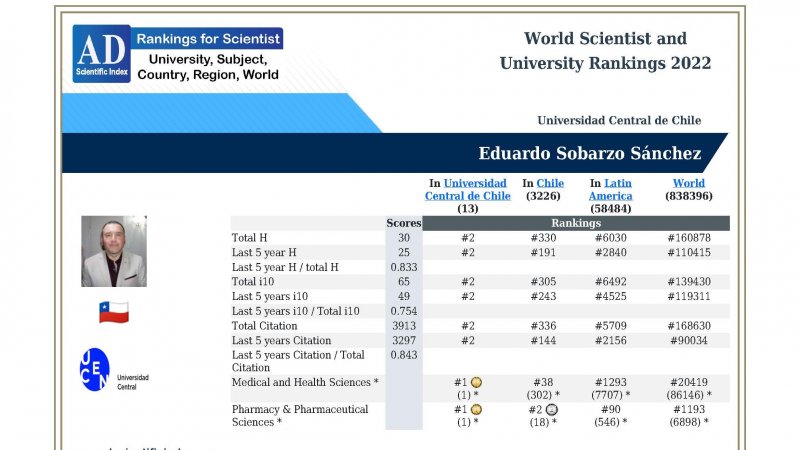Click the UCEN Universidad Central logo
The width and height of the screenshot is (800, 450).
(x=95, y=369)
